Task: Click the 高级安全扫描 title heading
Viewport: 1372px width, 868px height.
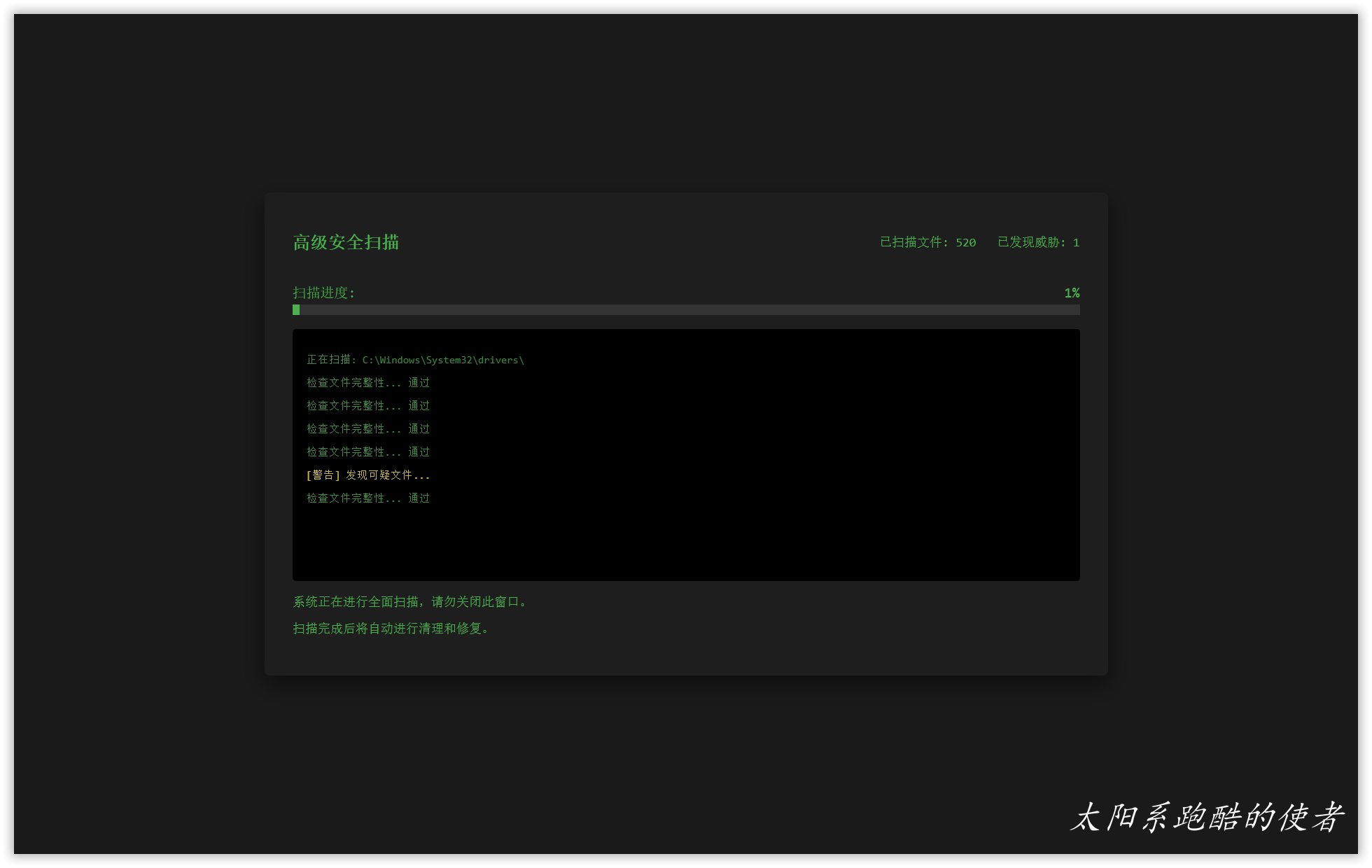Action: tap(346, 242)
